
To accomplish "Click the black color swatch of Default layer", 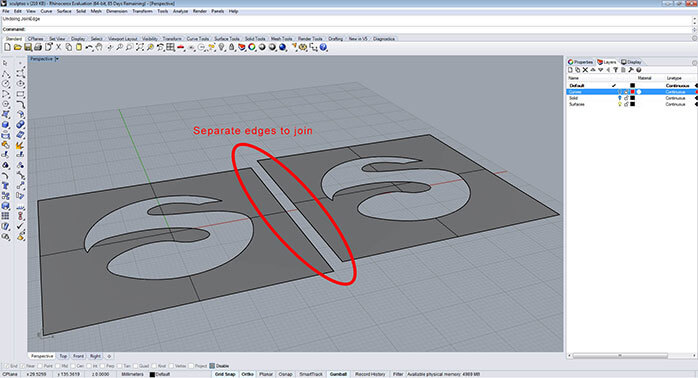I will click(x=632, y=85).
